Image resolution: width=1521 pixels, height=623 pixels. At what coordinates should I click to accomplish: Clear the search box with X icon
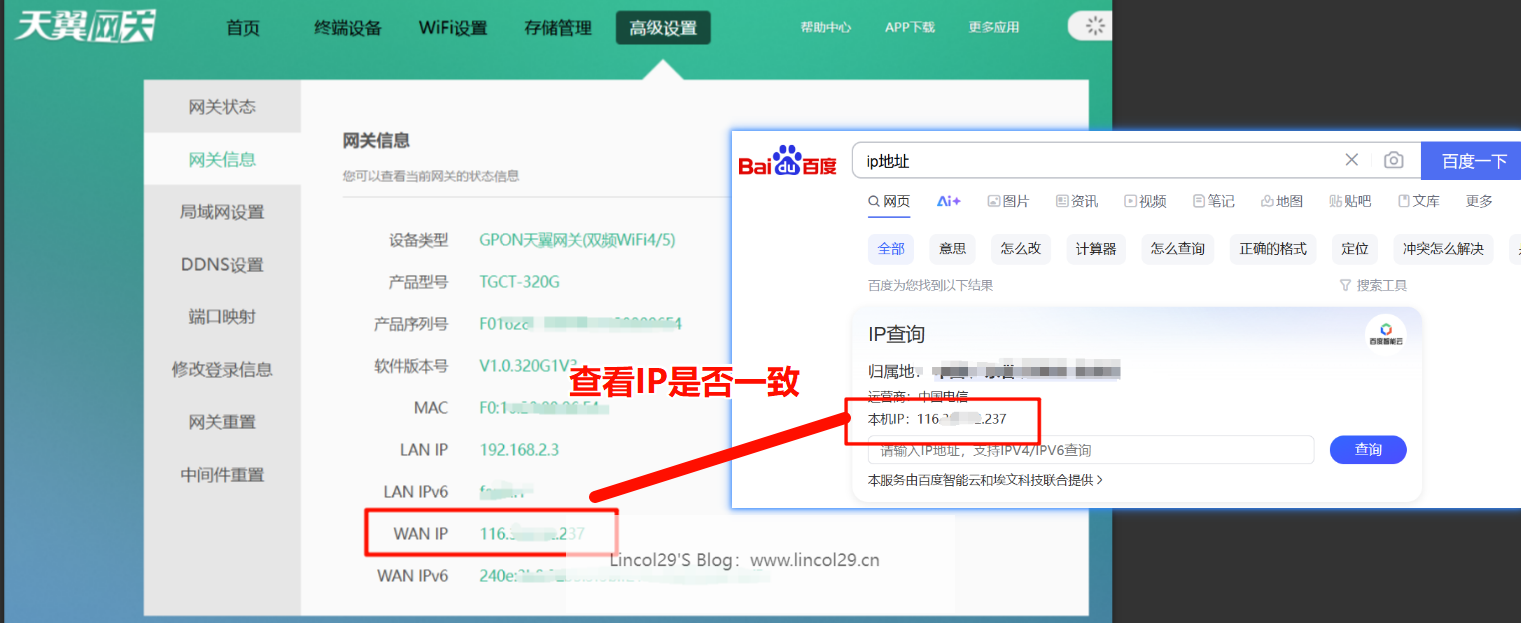click(x=1351, y=160)
